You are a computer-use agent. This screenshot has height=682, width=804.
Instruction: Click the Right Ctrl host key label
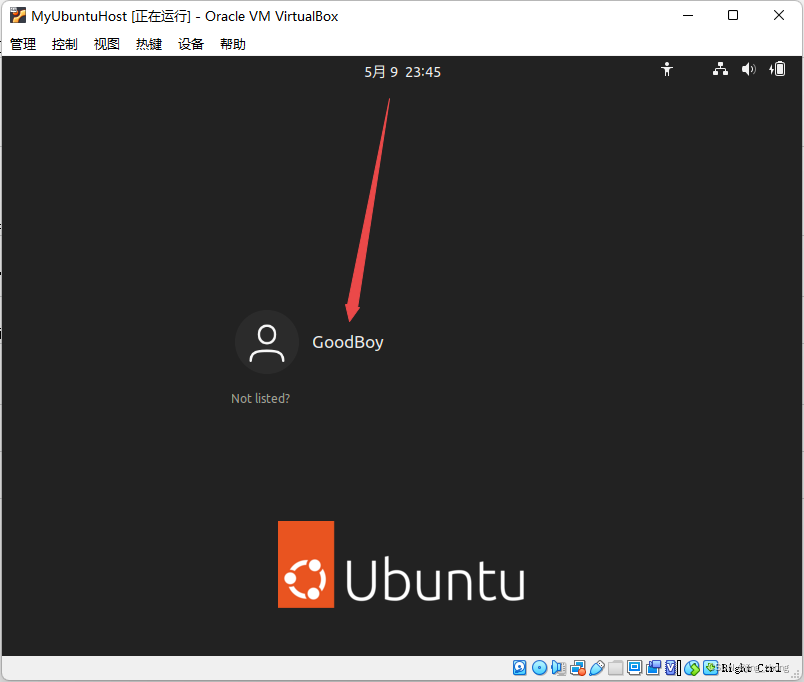point(751,668)
